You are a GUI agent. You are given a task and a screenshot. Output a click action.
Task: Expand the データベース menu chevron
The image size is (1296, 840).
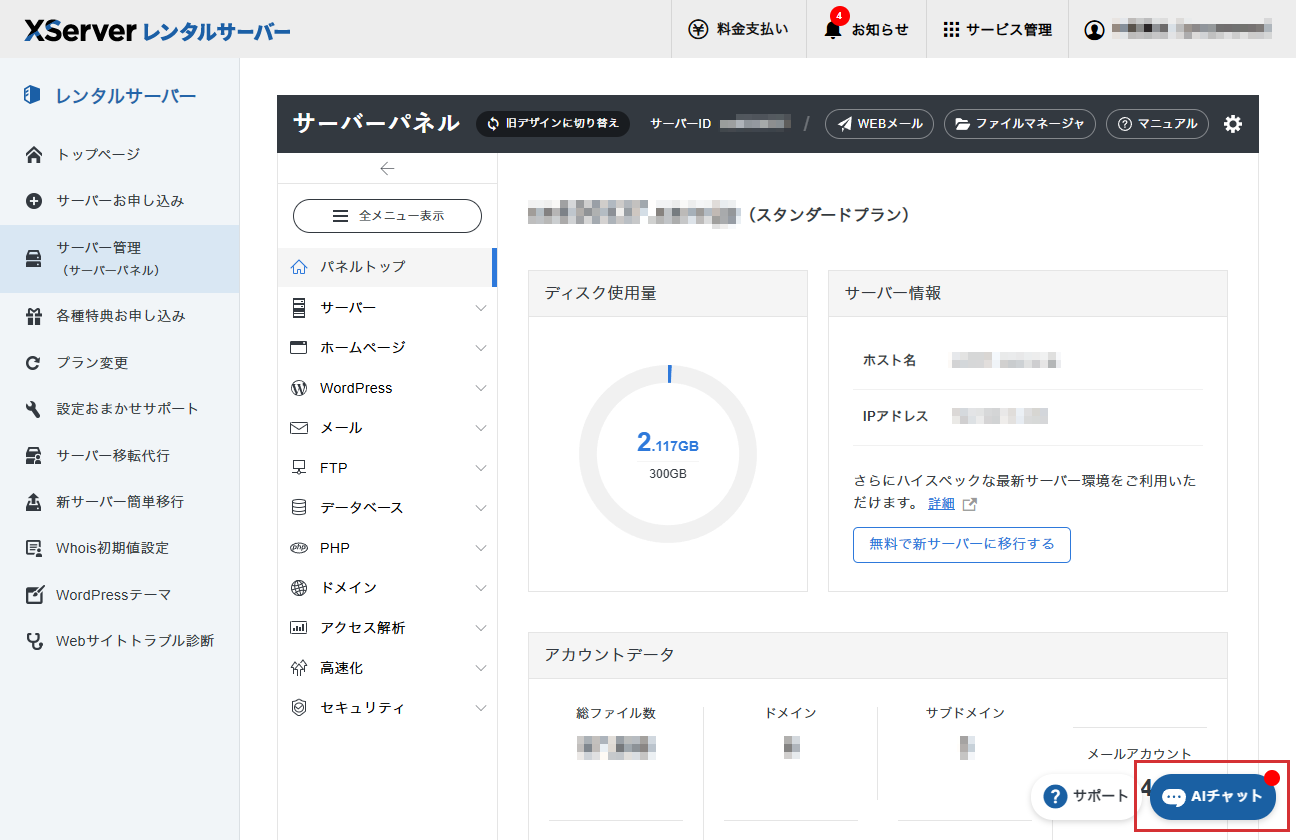tap(481, 508)
